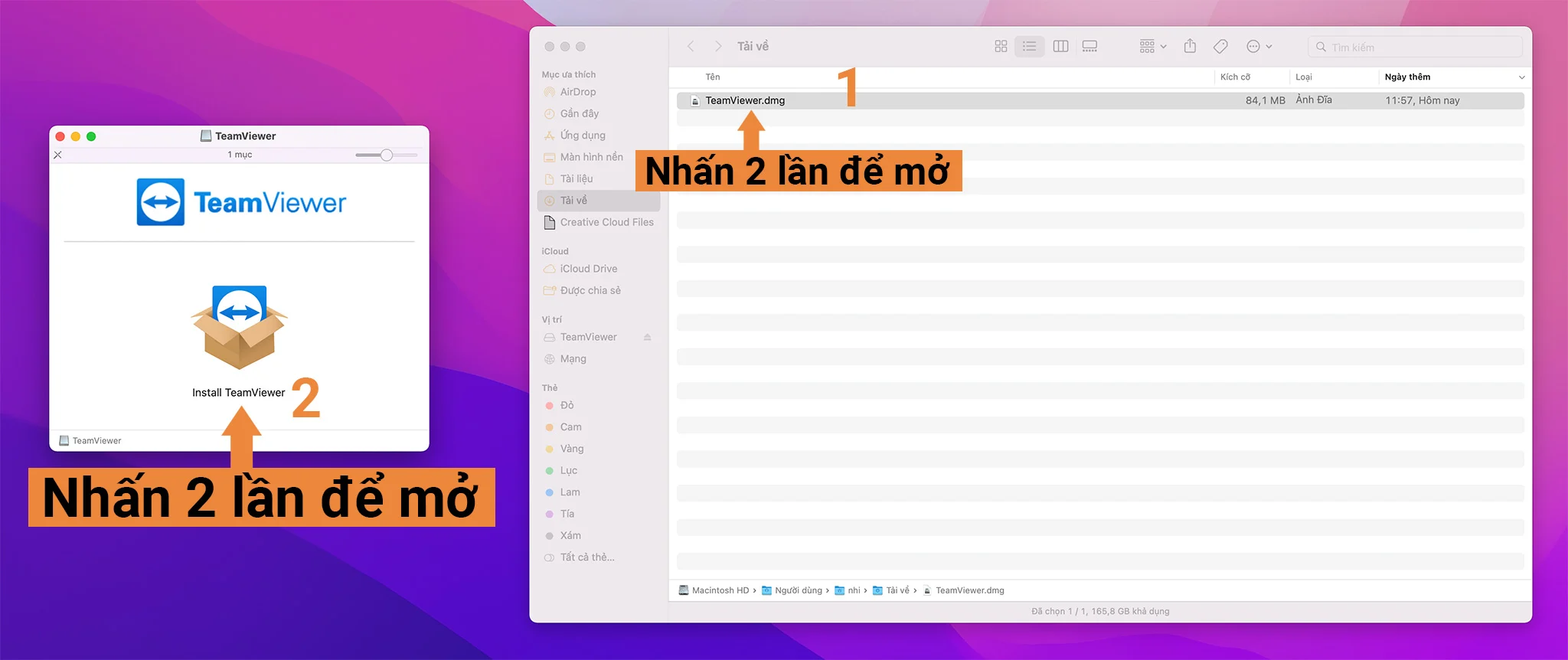Click the Tìm kiếm search field

tap(1415, 47)
